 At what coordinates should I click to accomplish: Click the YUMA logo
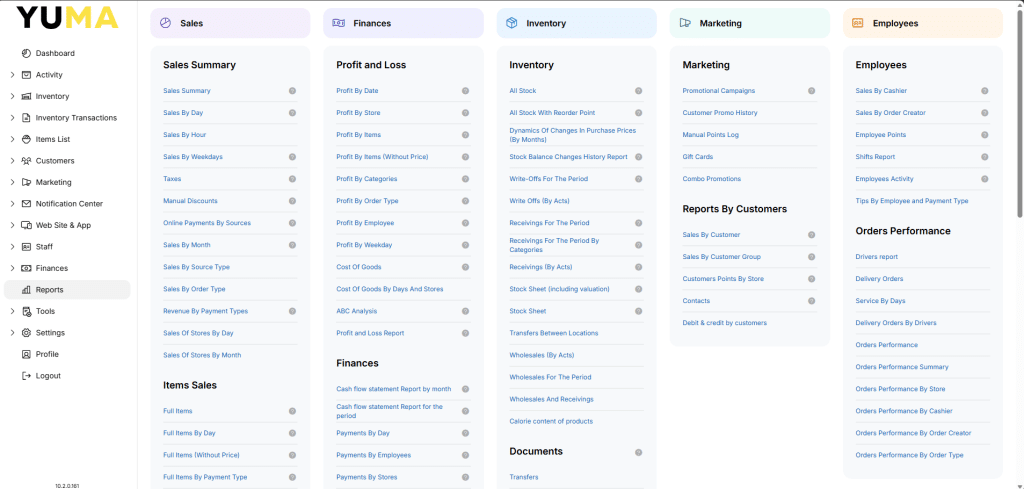click(x=67, y=18)
